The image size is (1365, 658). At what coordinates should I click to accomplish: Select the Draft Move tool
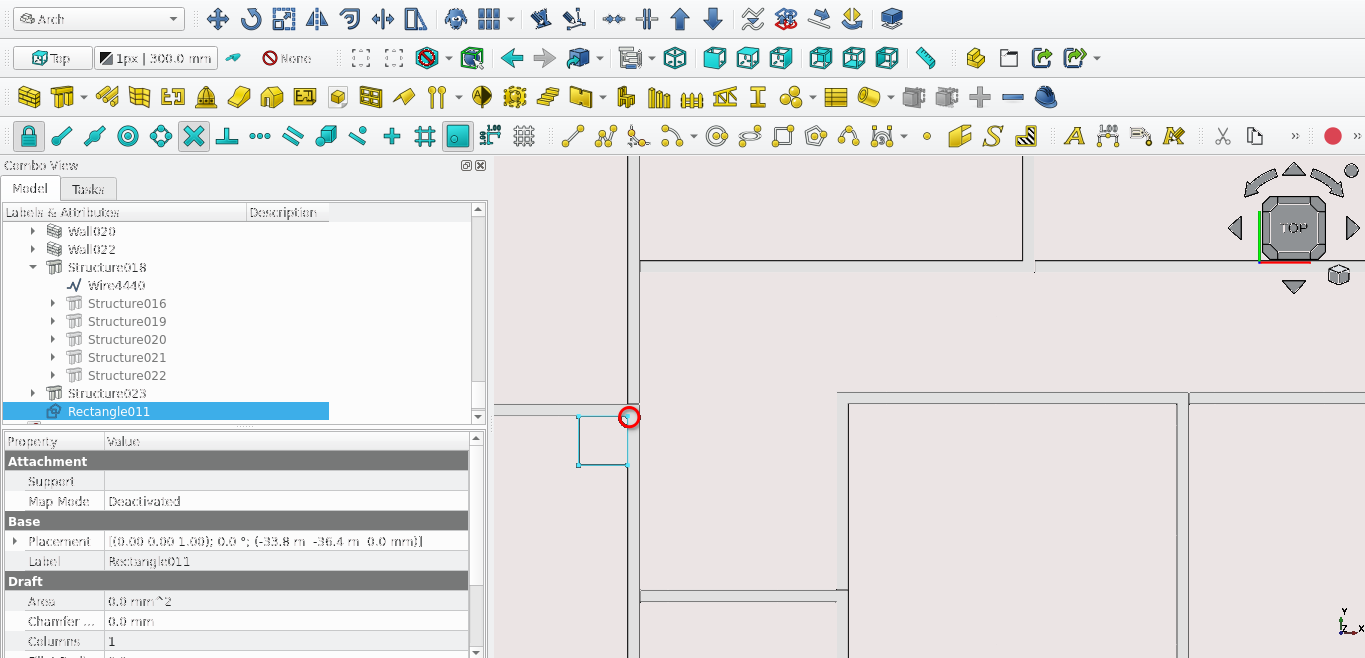coord(218,19)
